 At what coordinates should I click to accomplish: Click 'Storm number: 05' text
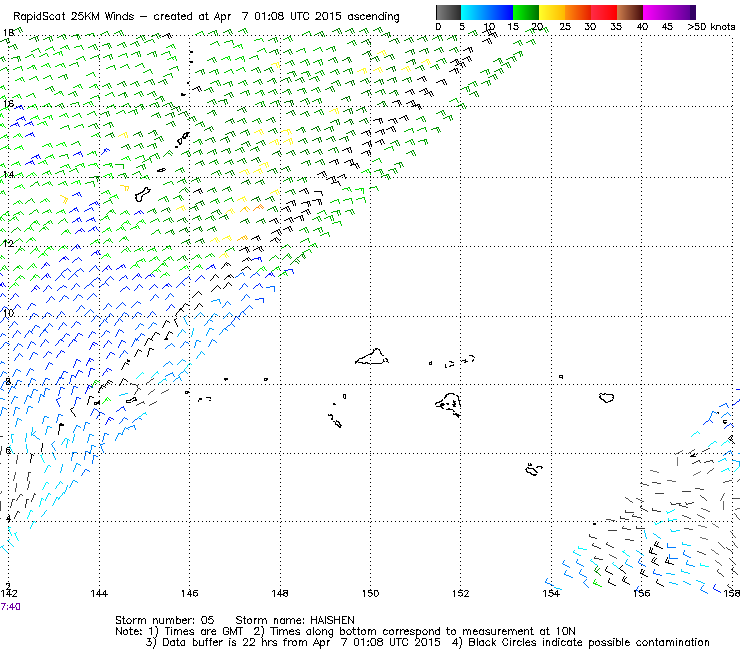(x=165, y=620)
